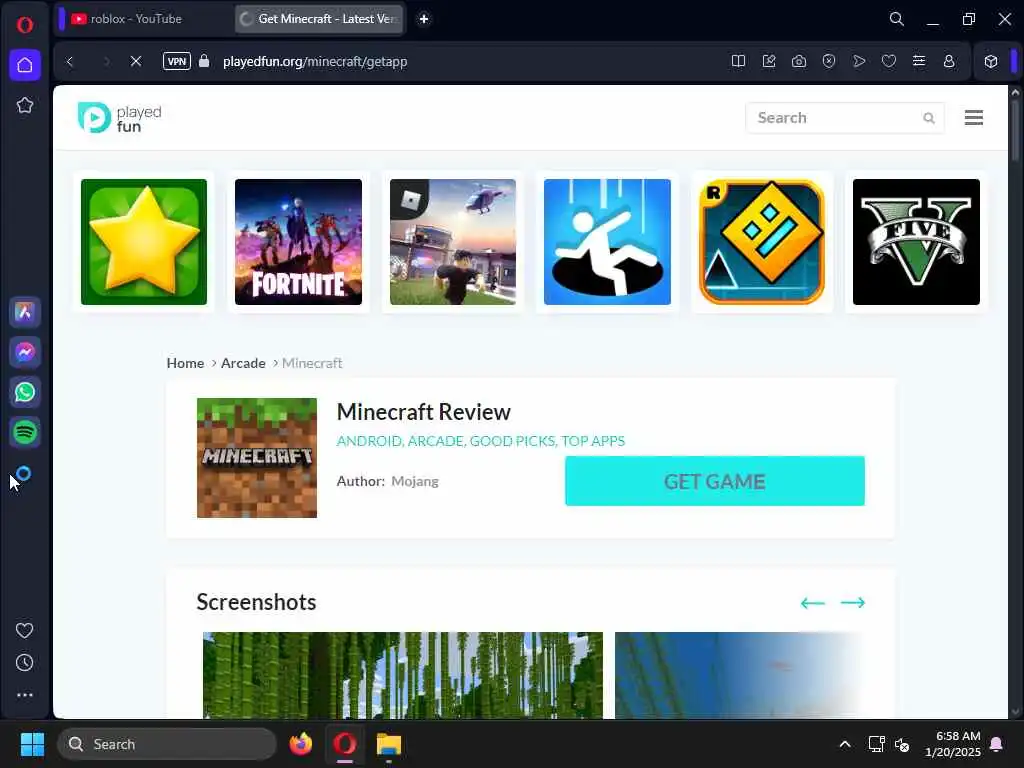Stop loading the page
The width and height of the screenshot is (1024, 768).
tap(136, 61)
